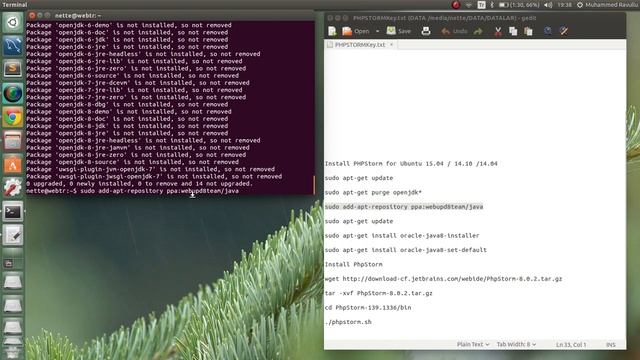Open System Settings from the launcher
This screenshot has width=640, height=360.
(x=13, y=188)
